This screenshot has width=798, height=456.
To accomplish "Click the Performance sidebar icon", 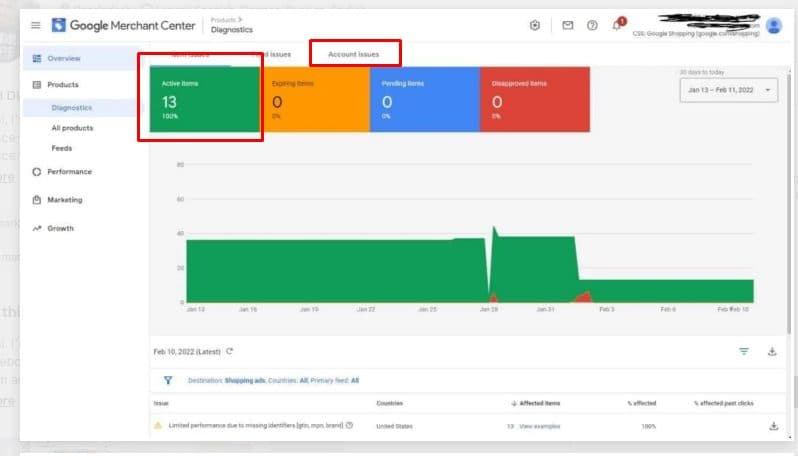I will point(37,172).
